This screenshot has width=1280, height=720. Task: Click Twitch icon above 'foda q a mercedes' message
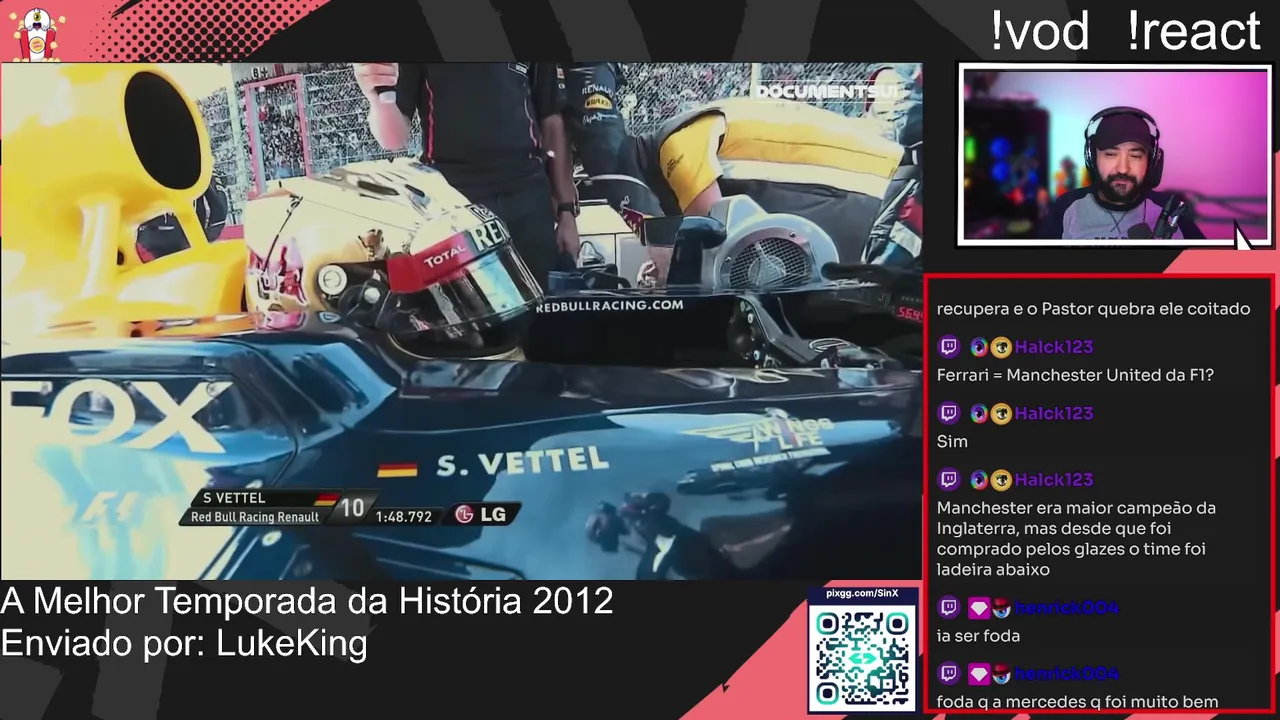949,673
